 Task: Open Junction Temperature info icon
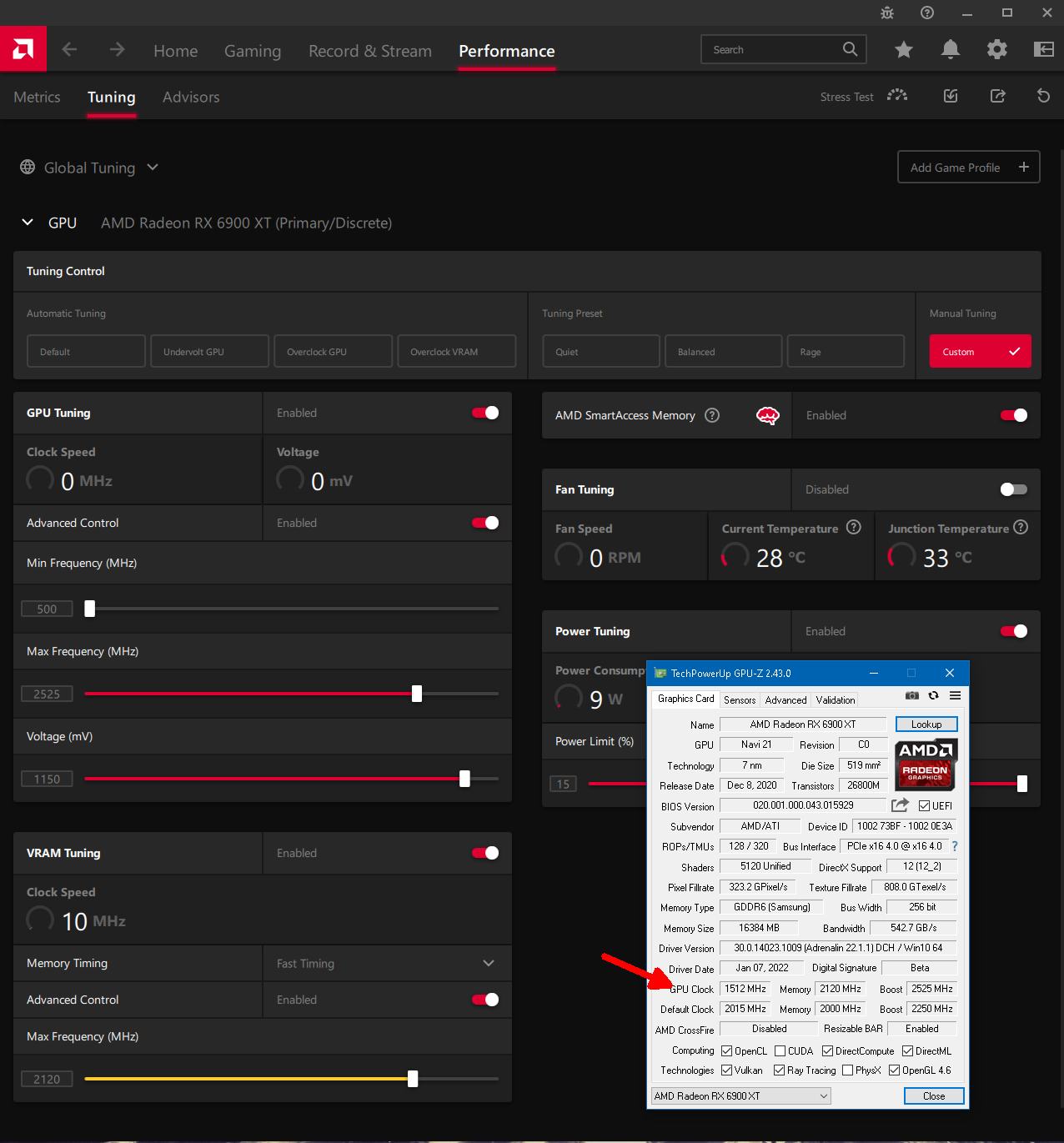(1021, 527)
